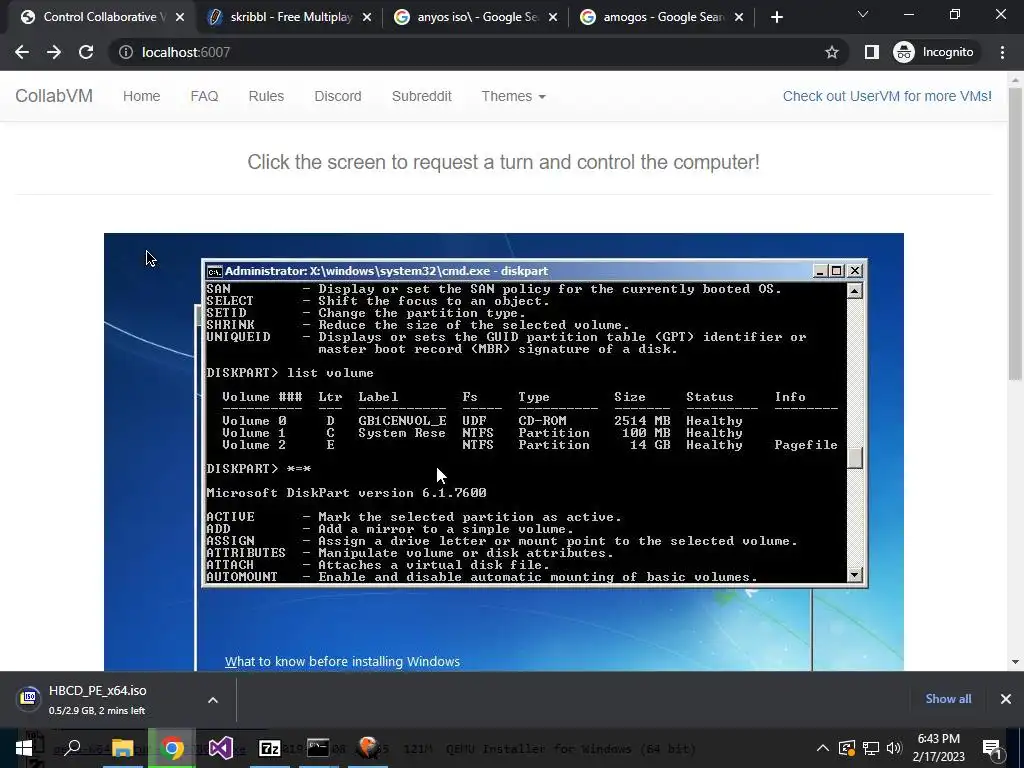Click the browser page vertical scrollbar
1024x768 pixels.
tap(1015, 232)
